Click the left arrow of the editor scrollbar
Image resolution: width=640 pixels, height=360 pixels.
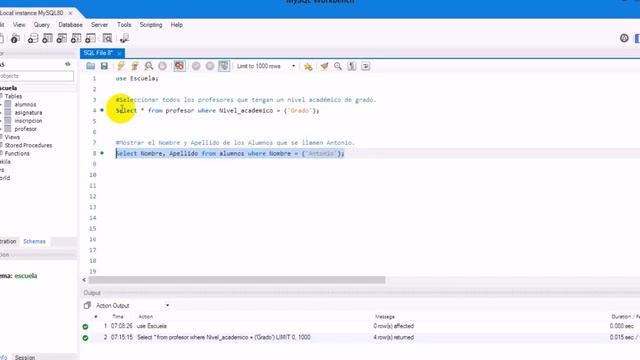coord(84,280)
